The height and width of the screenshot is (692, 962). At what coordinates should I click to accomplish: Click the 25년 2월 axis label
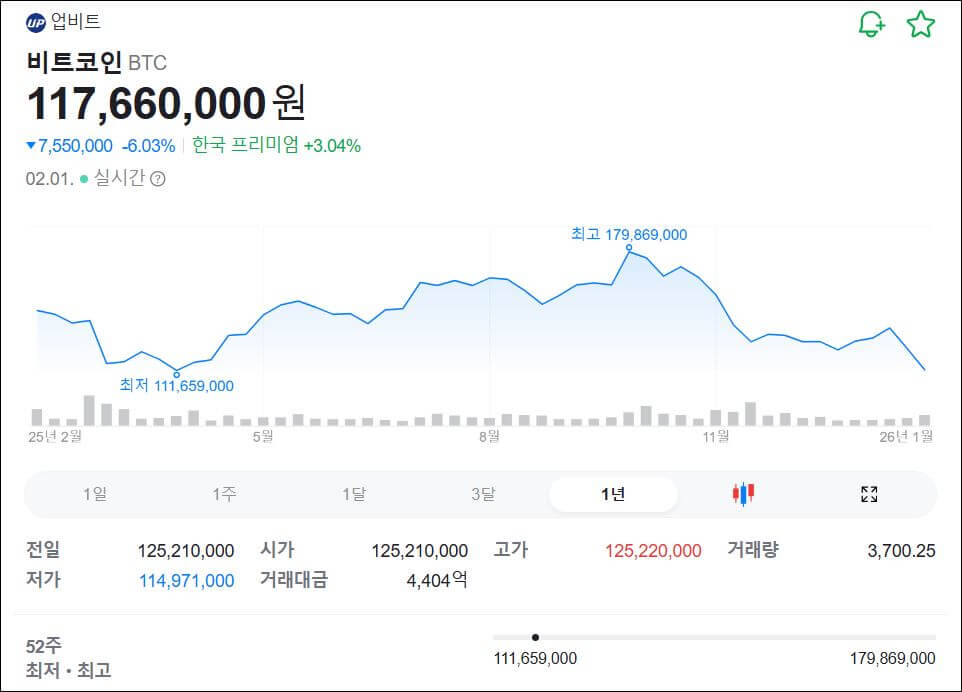coord(55,437)
